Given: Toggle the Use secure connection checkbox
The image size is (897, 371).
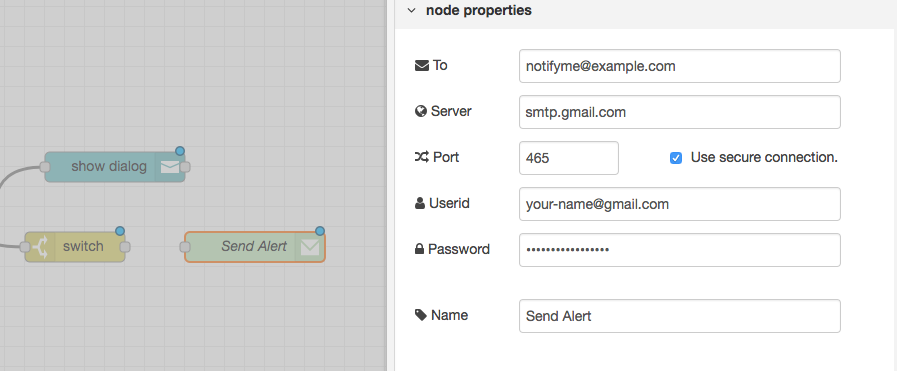Looking at the screenshot, I should [x=676, y=158].
